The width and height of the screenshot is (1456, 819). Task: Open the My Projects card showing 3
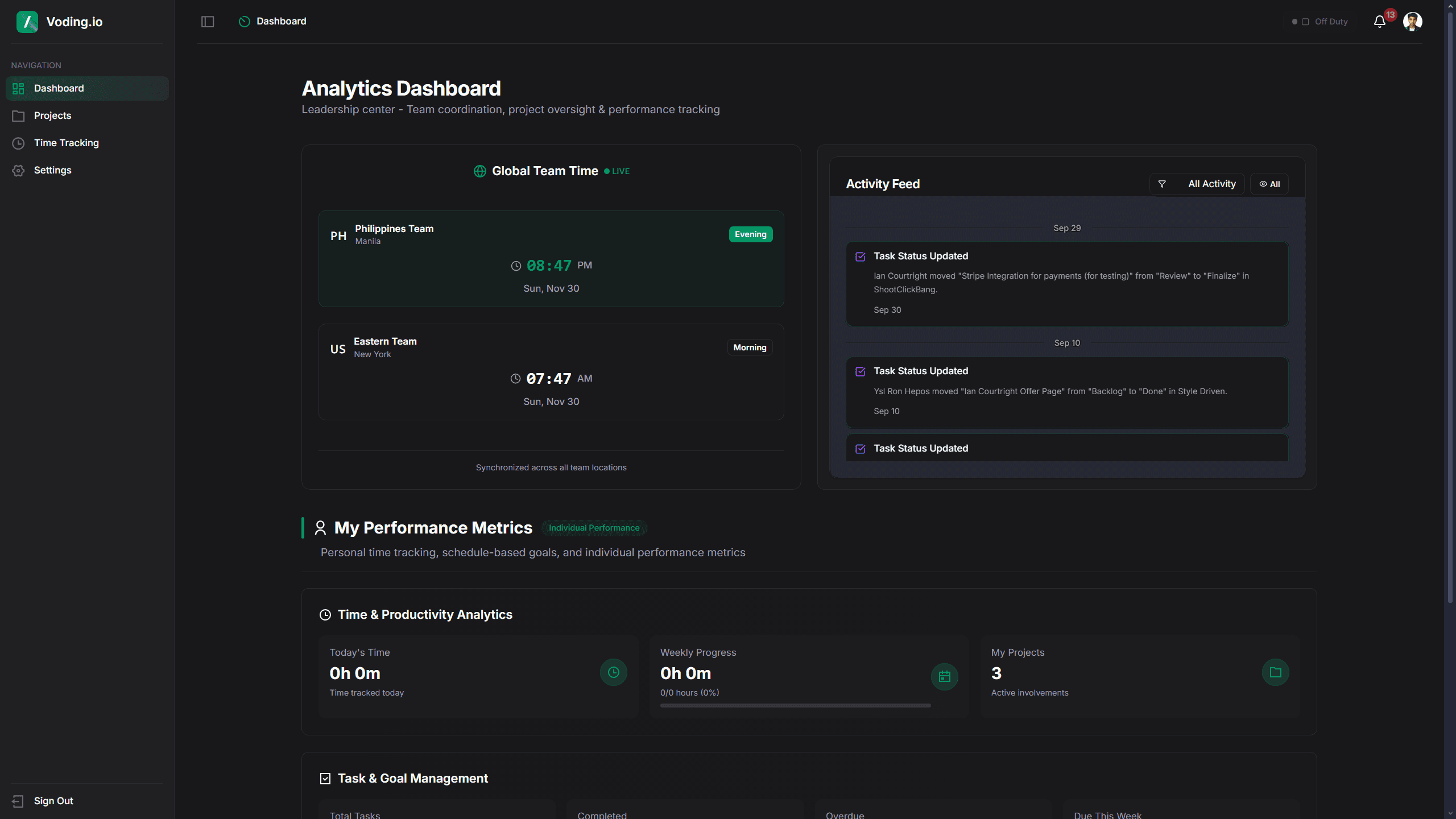point(1140,677)
